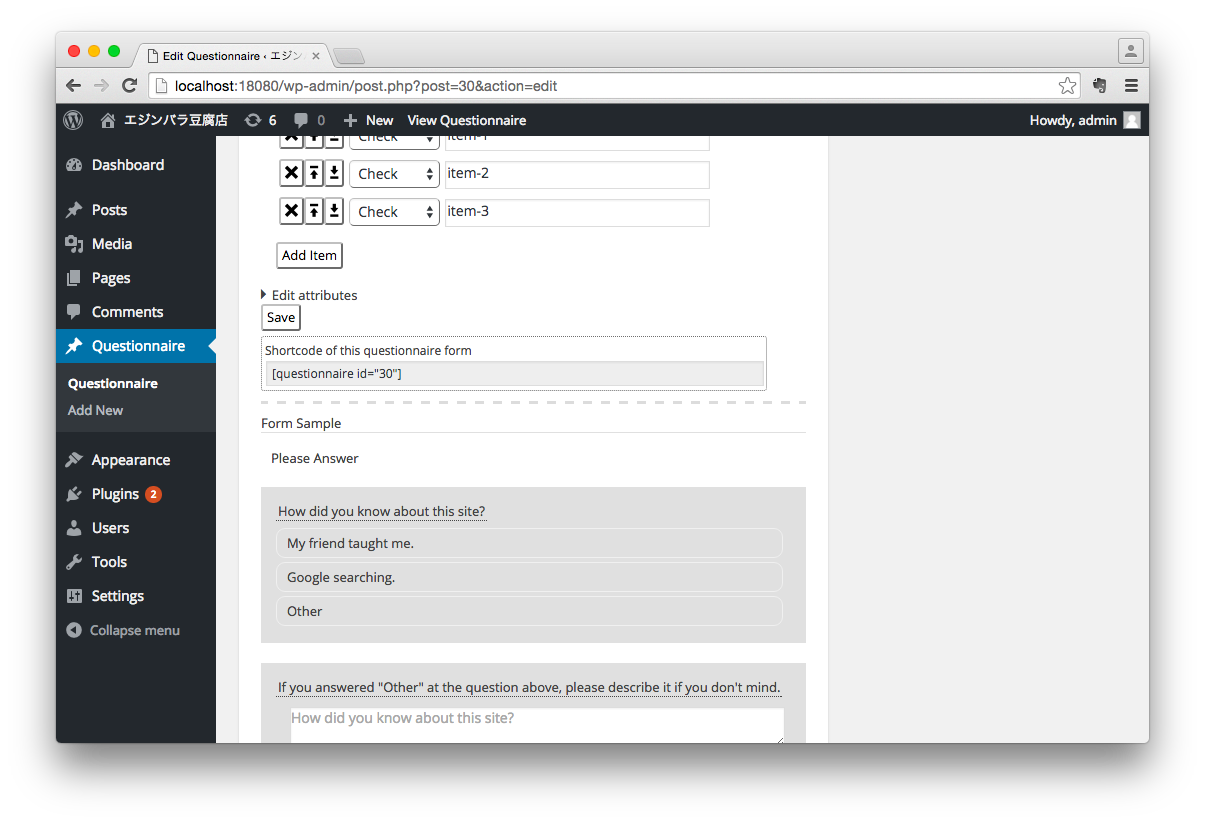Bookmark page with the star icon
The height and width of the screenshot is (823, 1205).
(x=1067, y=86)
